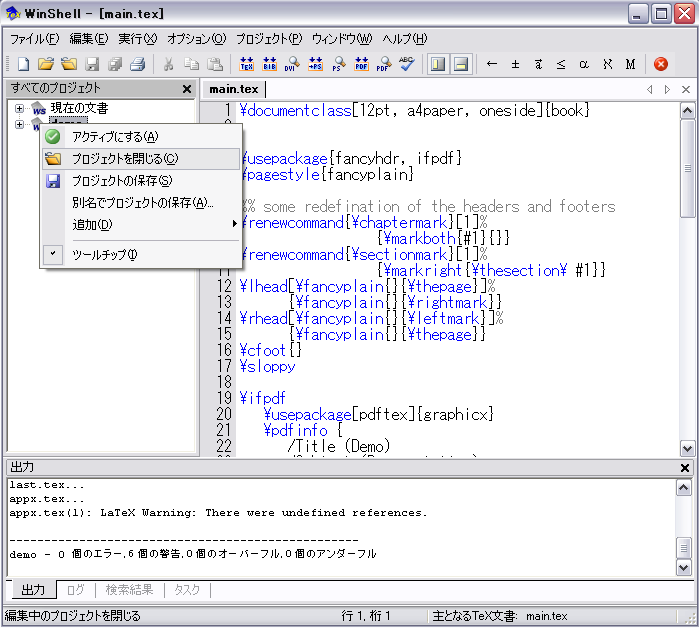Click the editor vertical scrollbar thumb
The height and width of the screenshot is (628, 699).
[687, 168]
